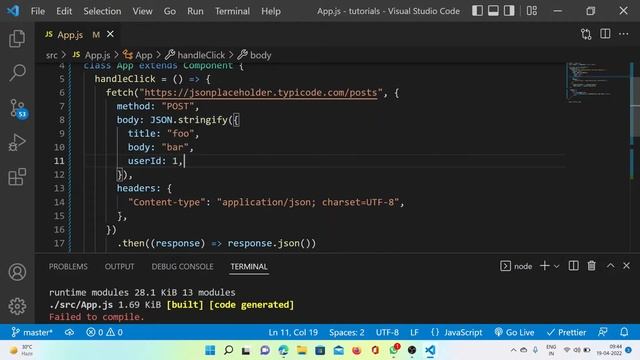640x360 pixels.
Task: Open the Go menu
Action: [170, 11]
